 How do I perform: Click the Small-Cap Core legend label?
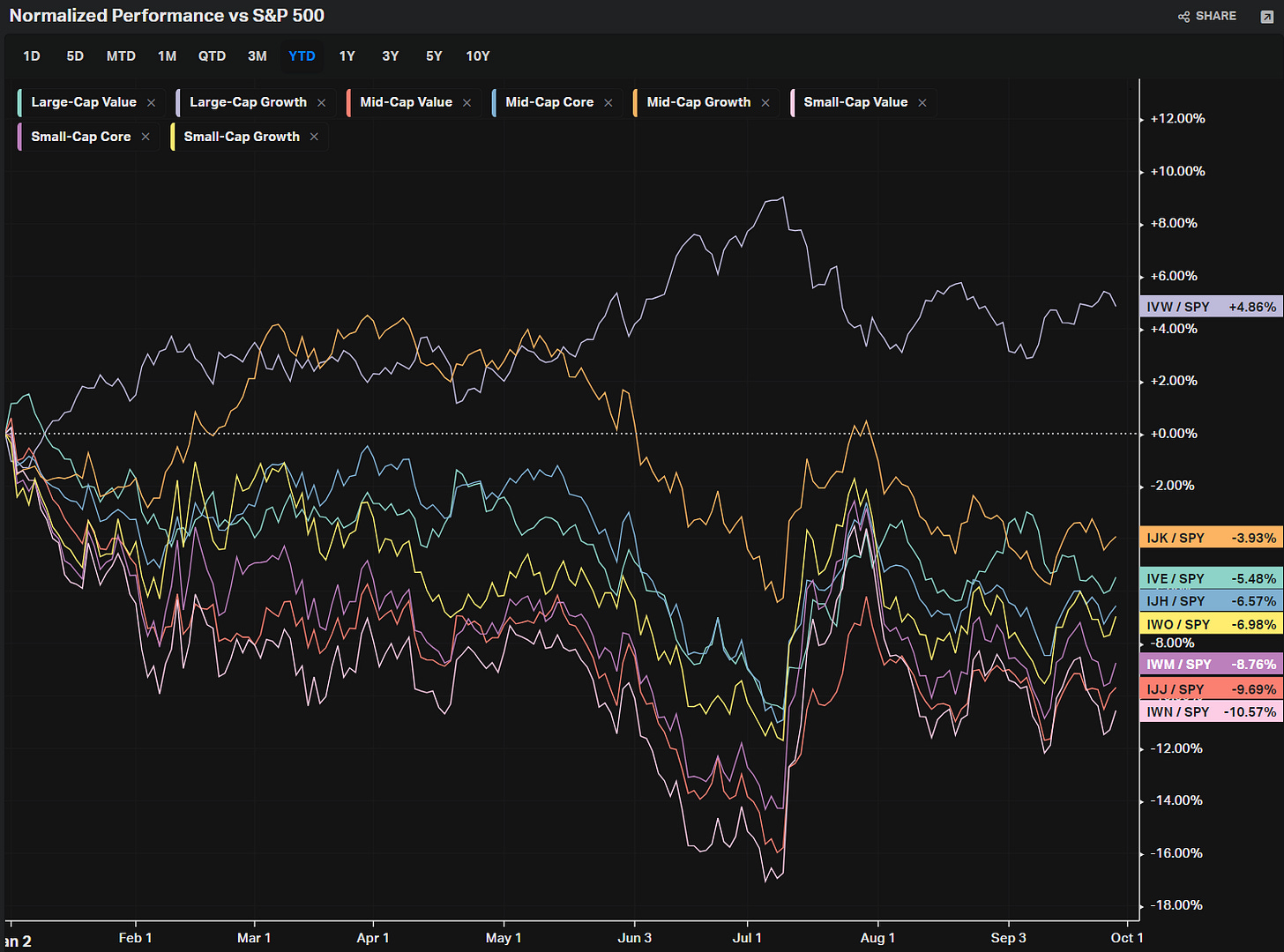tap(81, 137)
